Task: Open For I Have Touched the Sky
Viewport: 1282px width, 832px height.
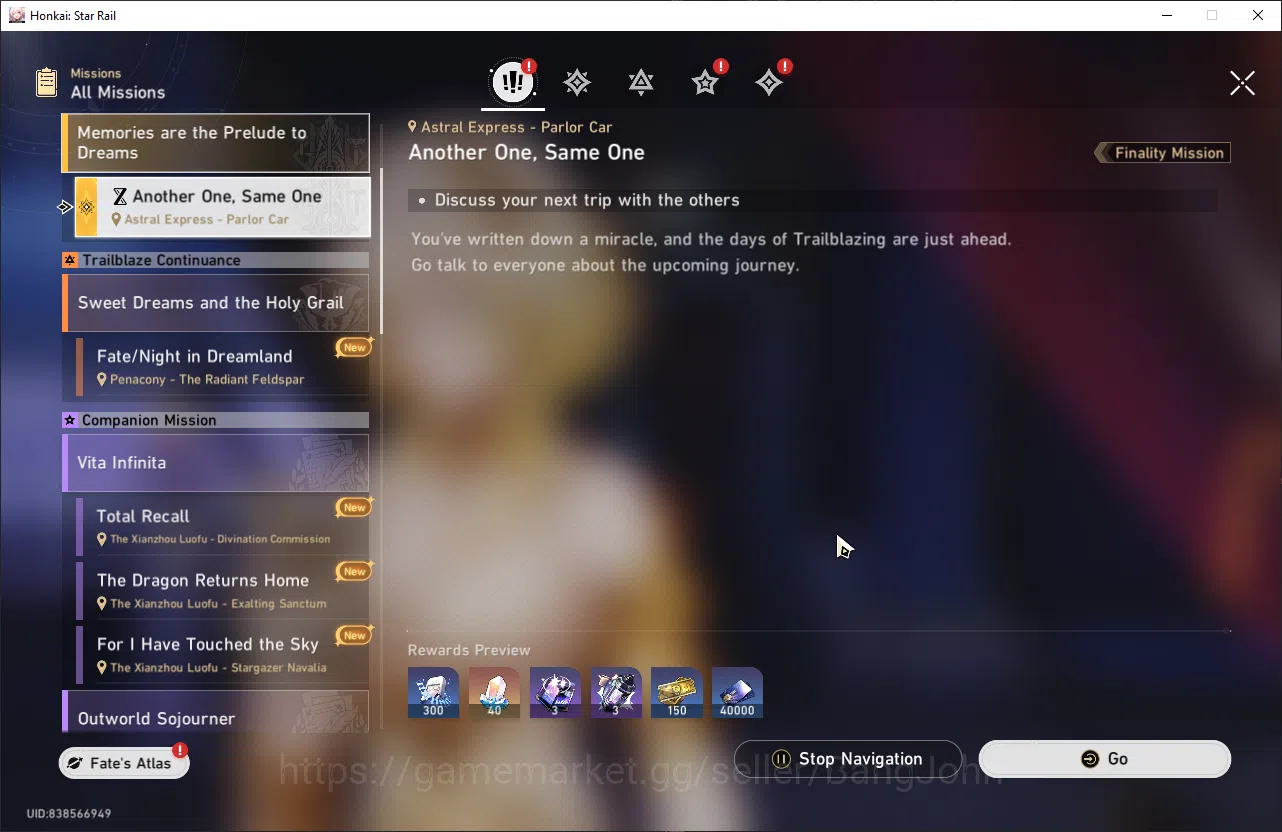Action: (223, 655)
